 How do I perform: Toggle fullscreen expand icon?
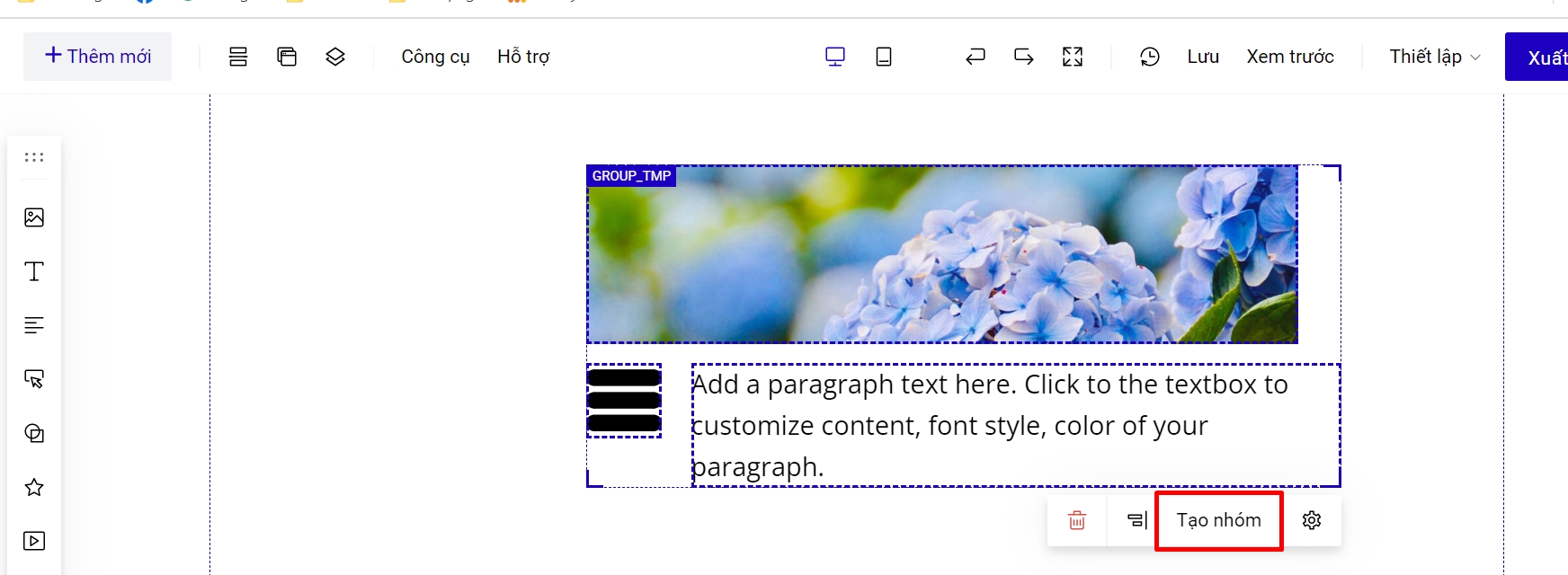click(1073, 57)
